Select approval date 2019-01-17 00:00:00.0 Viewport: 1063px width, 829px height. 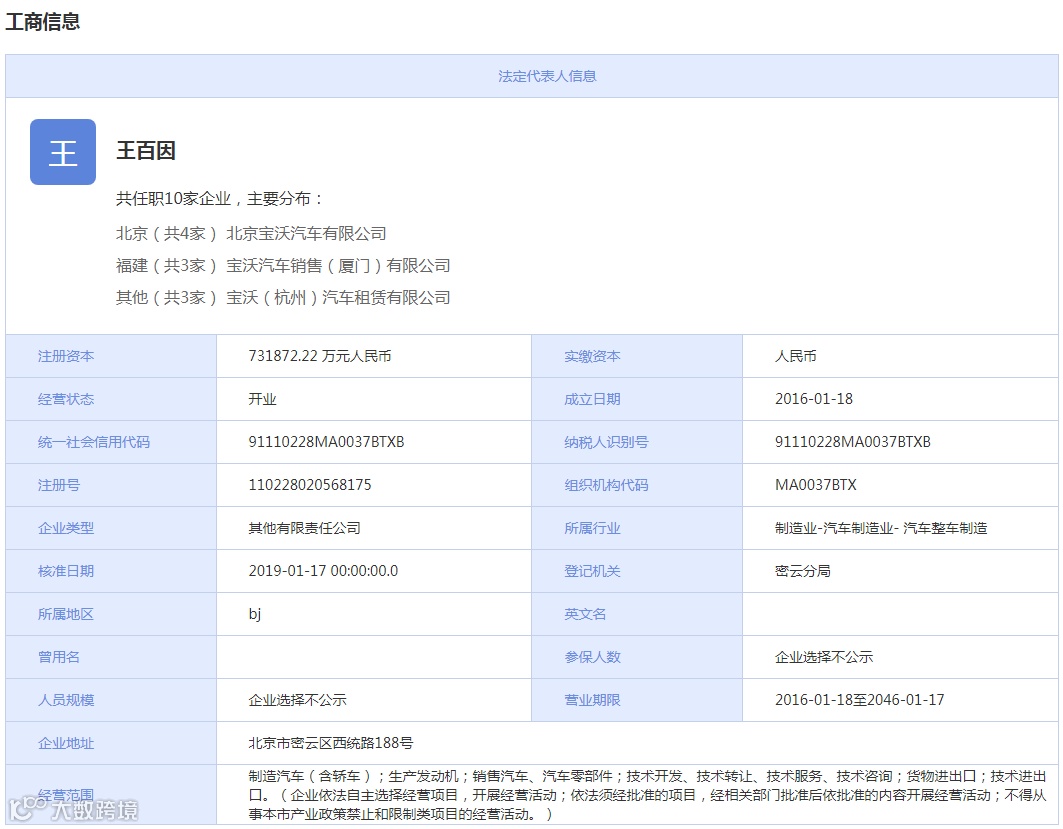[x=323, y=571]
